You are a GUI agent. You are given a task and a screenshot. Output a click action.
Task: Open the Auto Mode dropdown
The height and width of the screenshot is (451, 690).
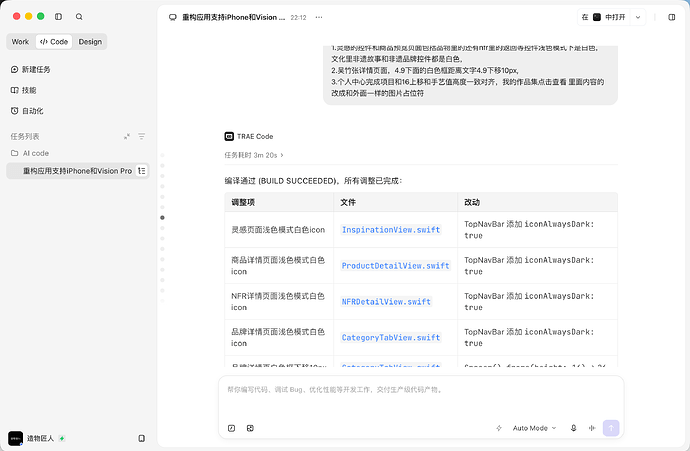coord(534,428)
